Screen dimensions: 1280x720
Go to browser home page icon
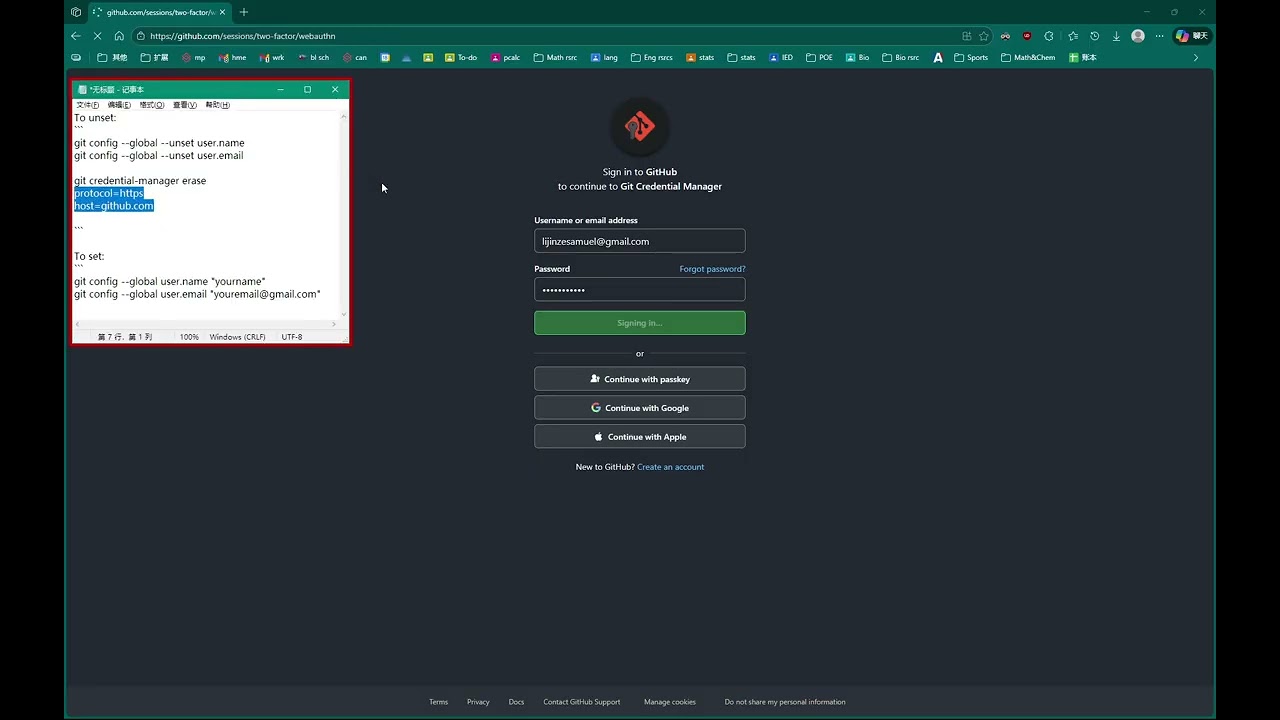[x=119, y=36]
